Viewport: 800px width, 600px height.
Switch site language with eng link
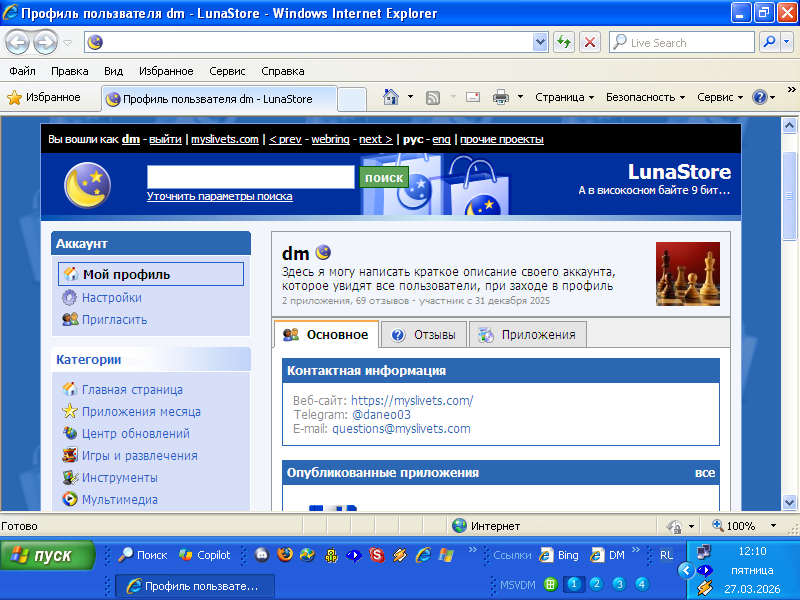pos(441,139)
